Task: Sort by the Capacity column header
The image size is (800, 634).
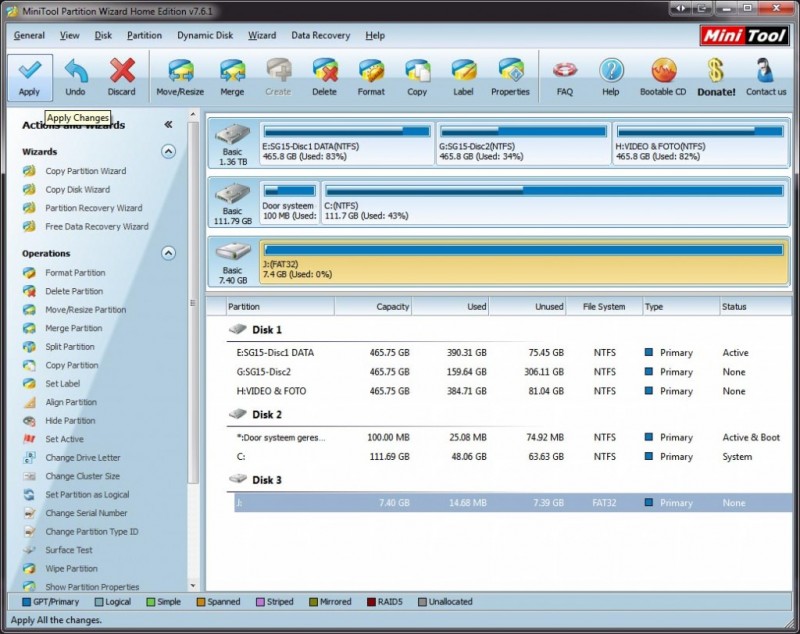Action: (373, 307)
